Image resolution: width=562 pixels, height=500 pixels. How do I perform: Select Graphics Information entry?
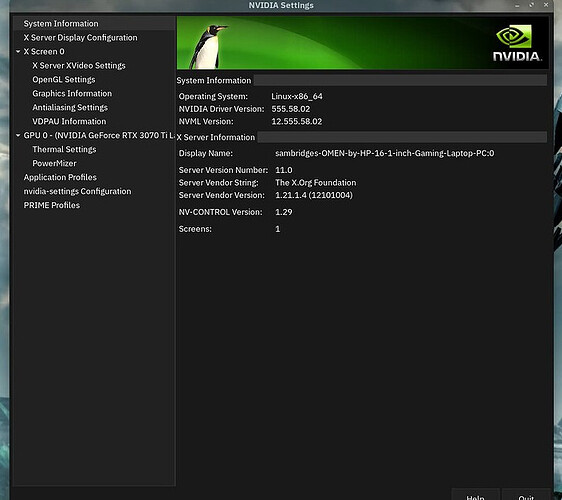[x=72, y=94]
